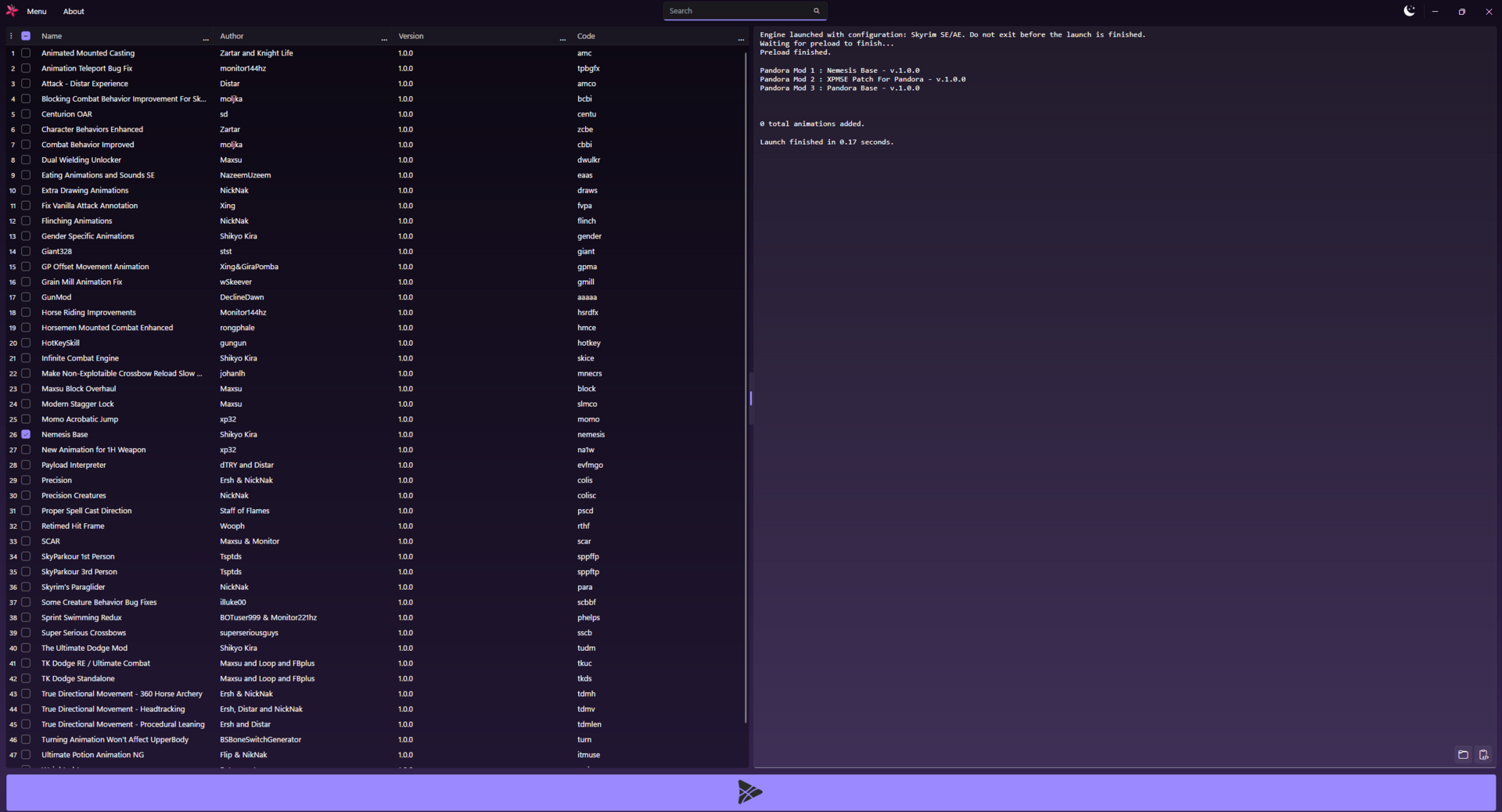This screenshot has height=812, width=1502.
Task: Click the code cell hotkey
Action: pos(589,343)
